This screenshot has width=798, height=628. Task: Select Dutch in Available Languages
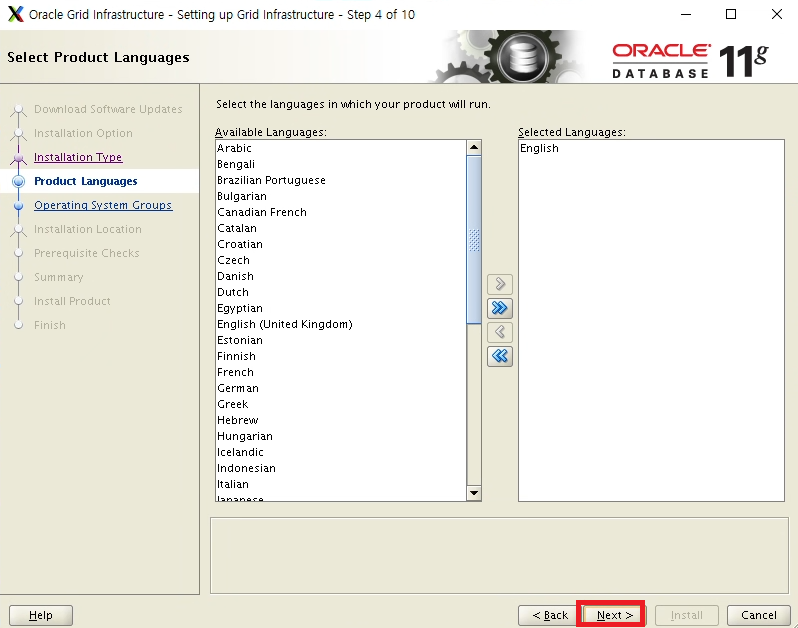coord(340,292)
